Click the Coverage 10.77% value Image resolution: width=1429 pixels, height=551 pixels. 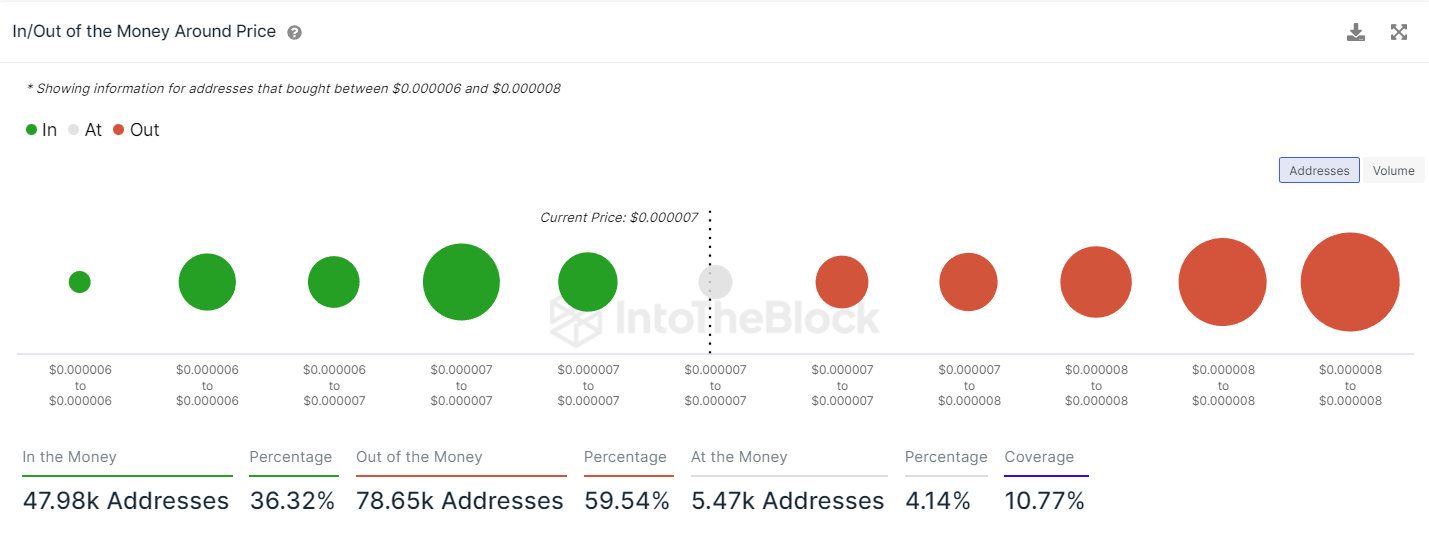[x=1044, y=500]
